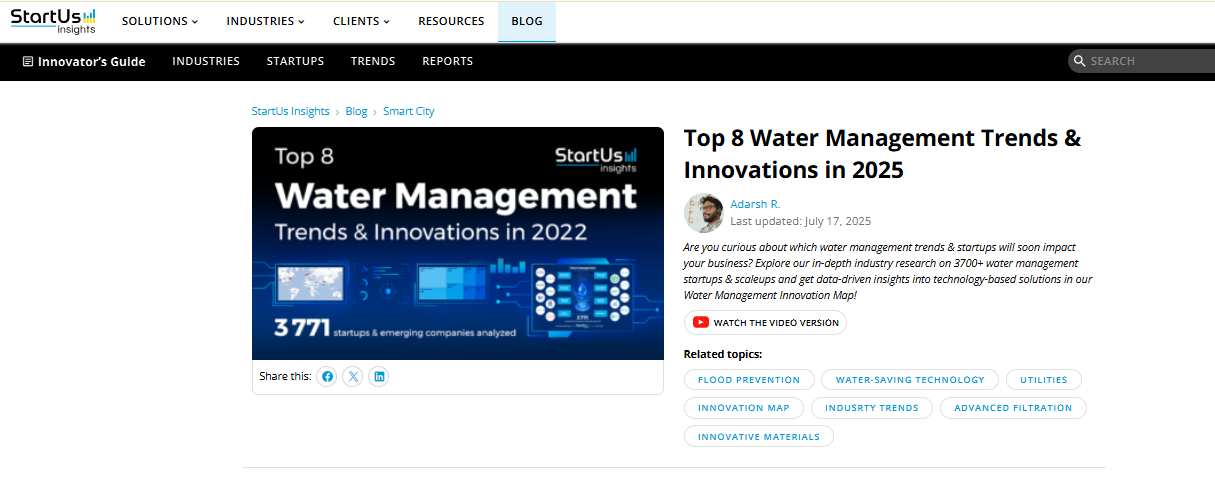Share article on X icon

point(352,377)
